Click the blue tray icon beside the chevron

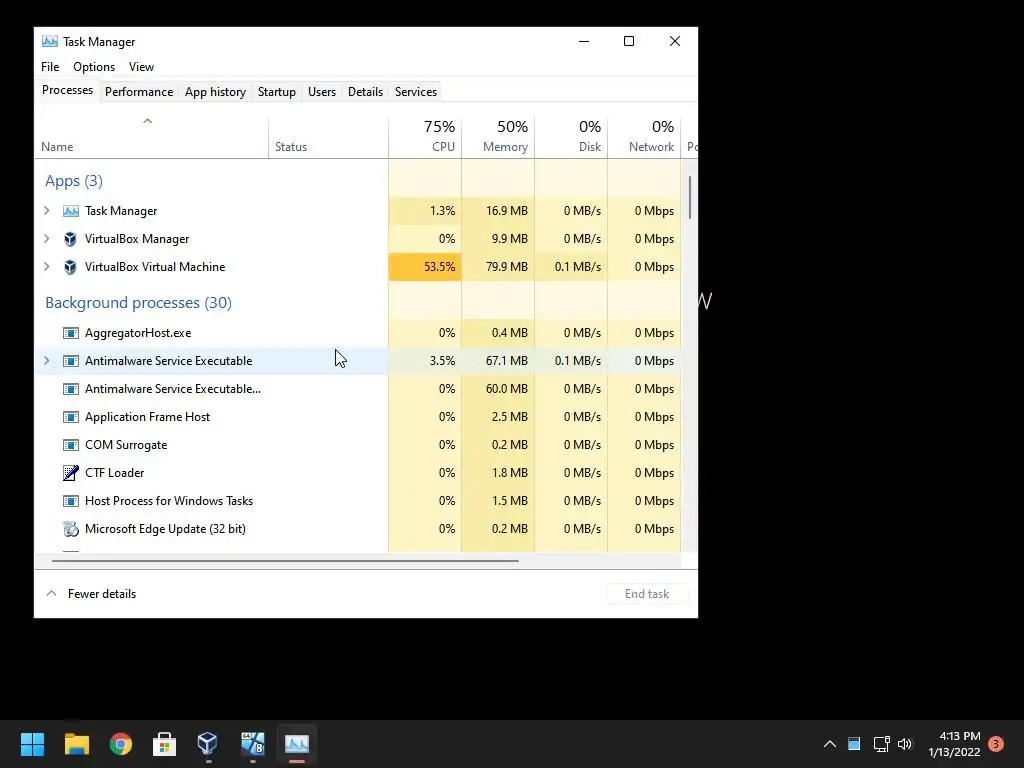click(854, 744)
